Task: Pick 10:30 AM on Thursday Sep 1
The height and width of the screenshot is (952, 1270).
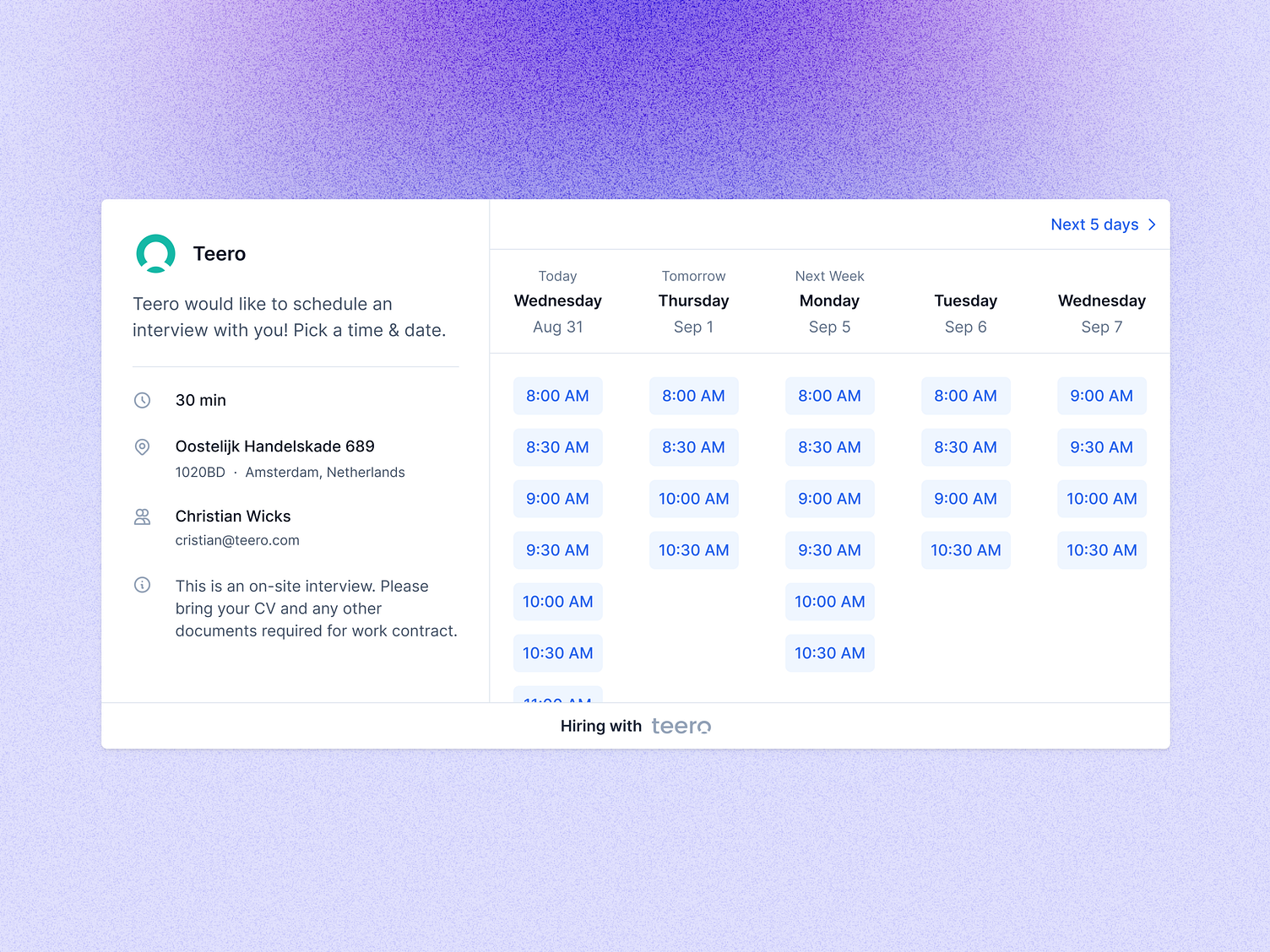Action: pos(693,550)
